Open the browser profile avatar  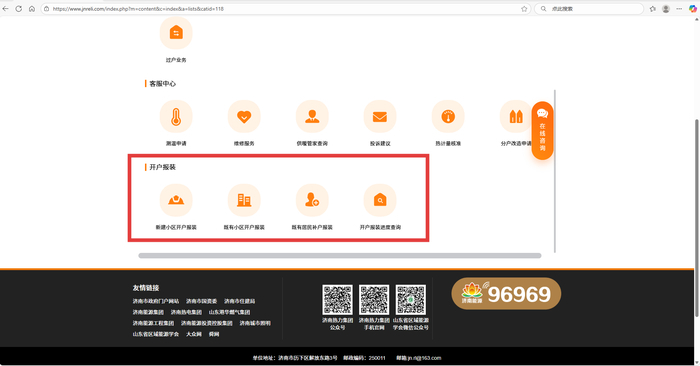point(666,8)
